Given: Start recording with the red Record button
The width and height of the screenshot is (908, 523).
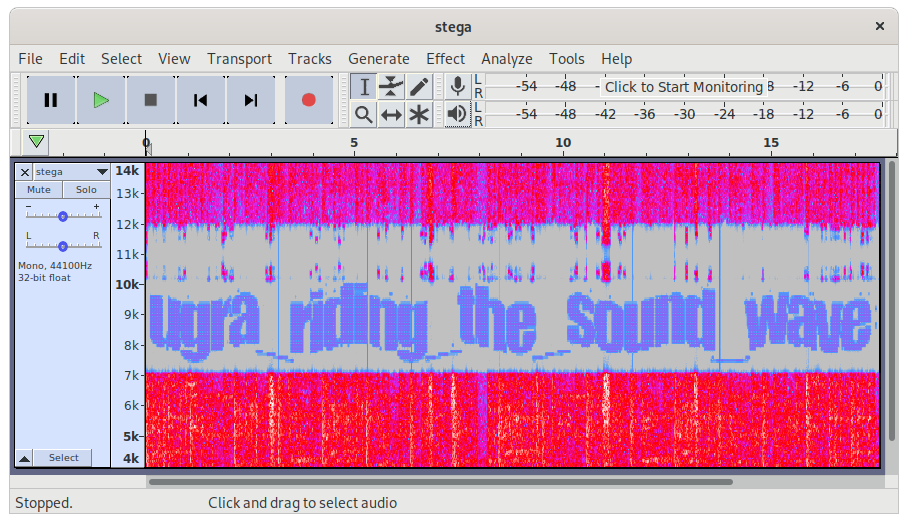Looking at the screenshot, I should pos(309,100).
